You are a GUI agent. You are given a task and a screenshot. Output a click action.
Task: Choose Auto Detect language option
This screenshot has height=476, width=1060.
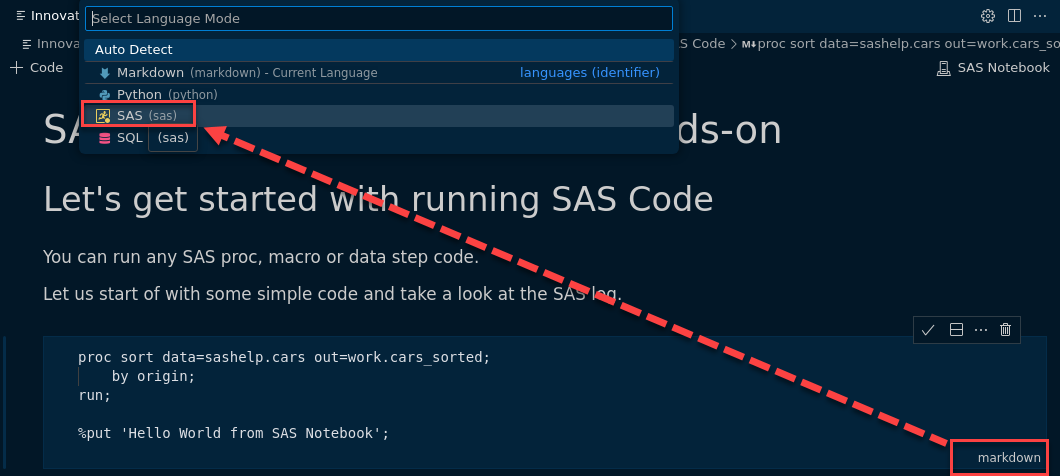click(134, 50)
